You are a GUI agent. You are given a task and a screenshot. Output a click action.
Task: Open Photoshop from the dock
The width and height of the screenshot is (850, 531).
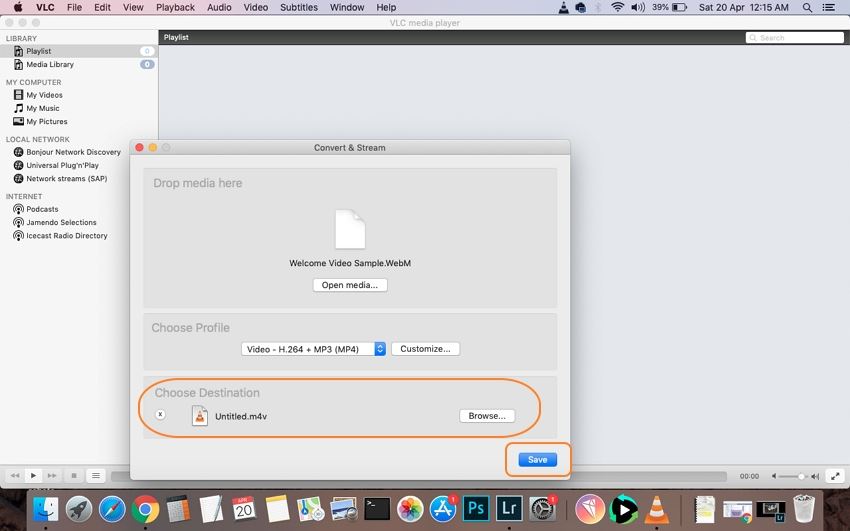(476, 509)
